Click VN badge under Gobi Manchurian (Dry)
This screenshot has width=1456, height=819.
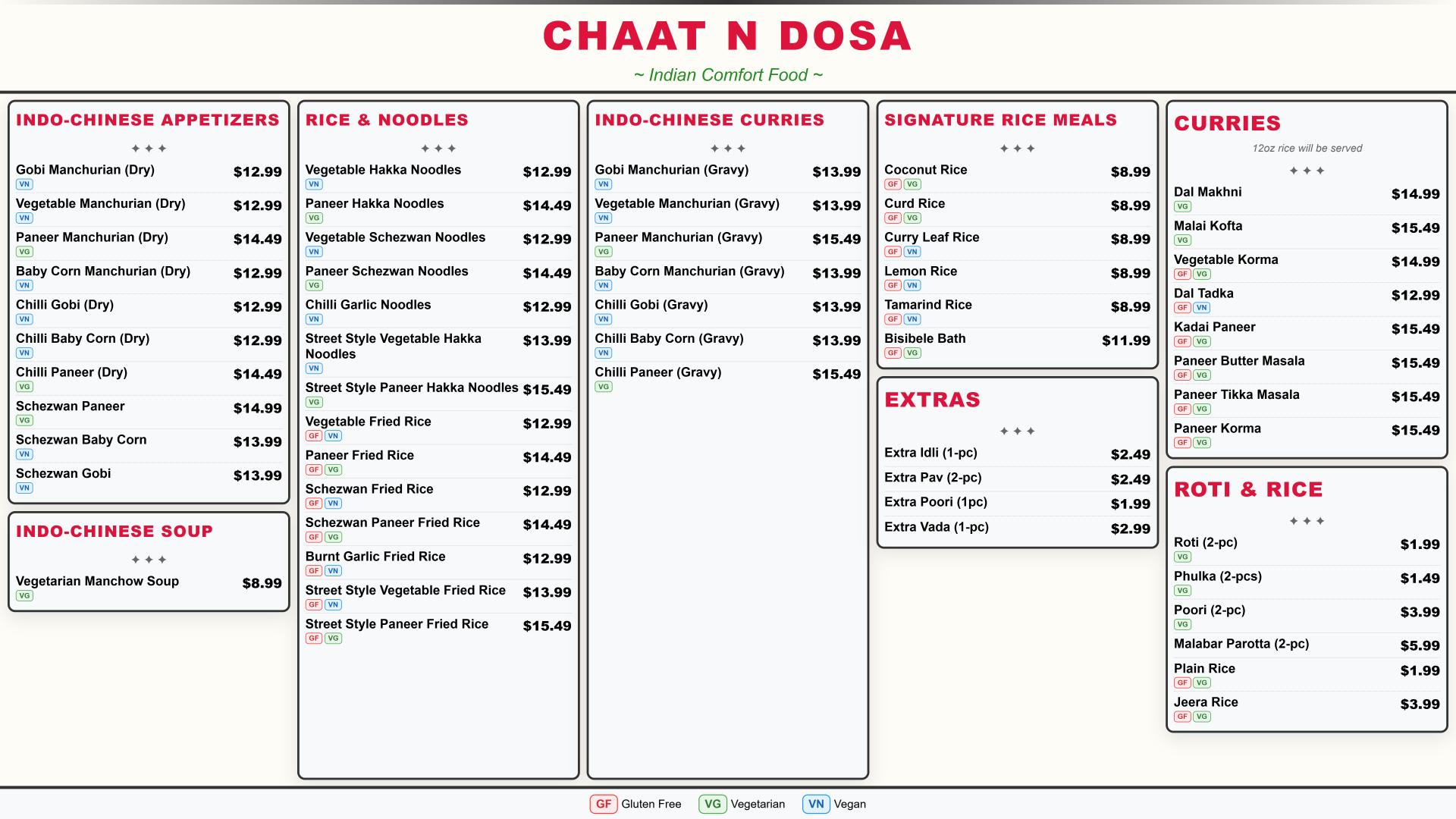(x=24, y=184)
